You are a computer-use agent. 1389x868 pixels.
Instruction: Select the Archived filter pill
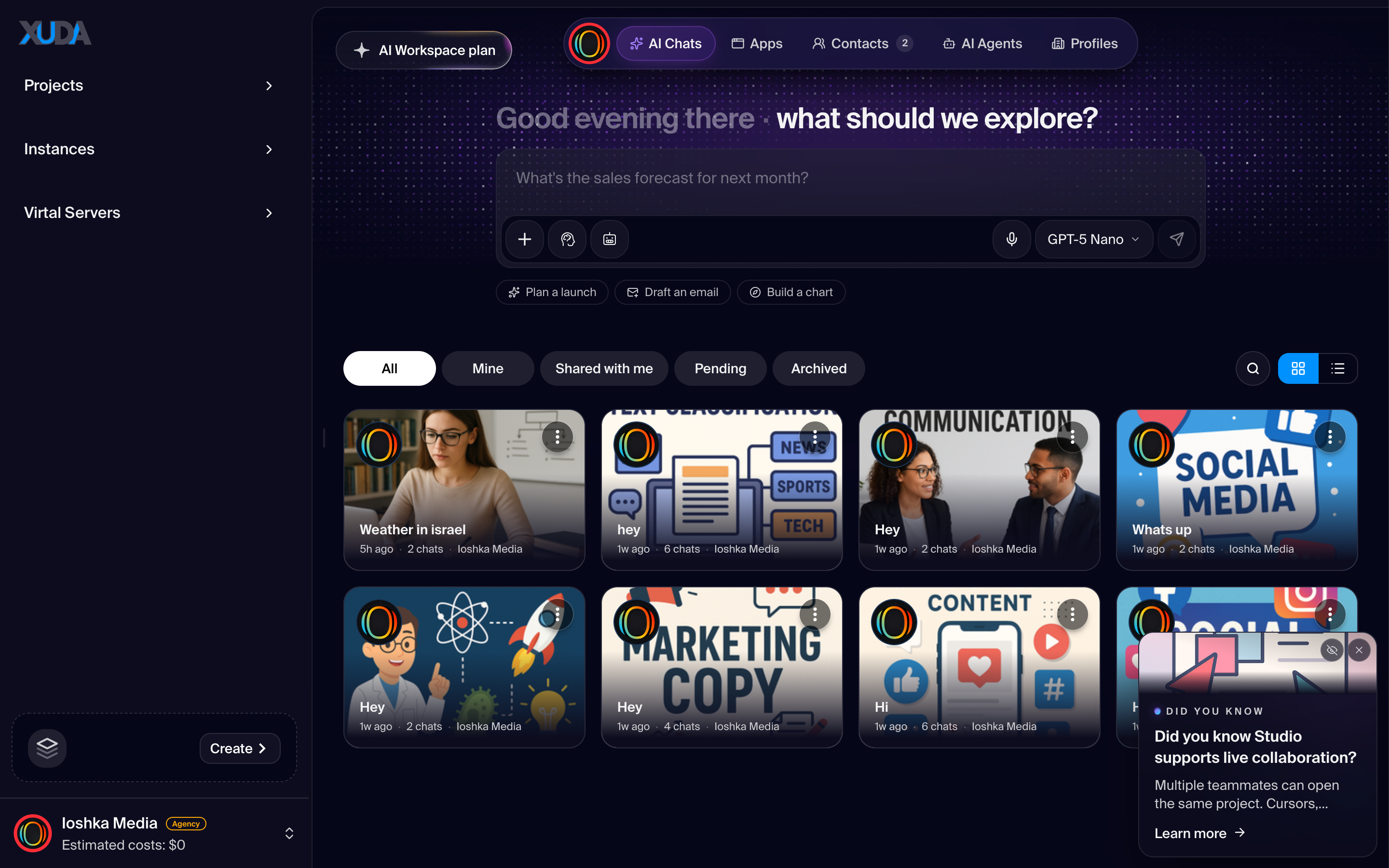click(818, 368)
